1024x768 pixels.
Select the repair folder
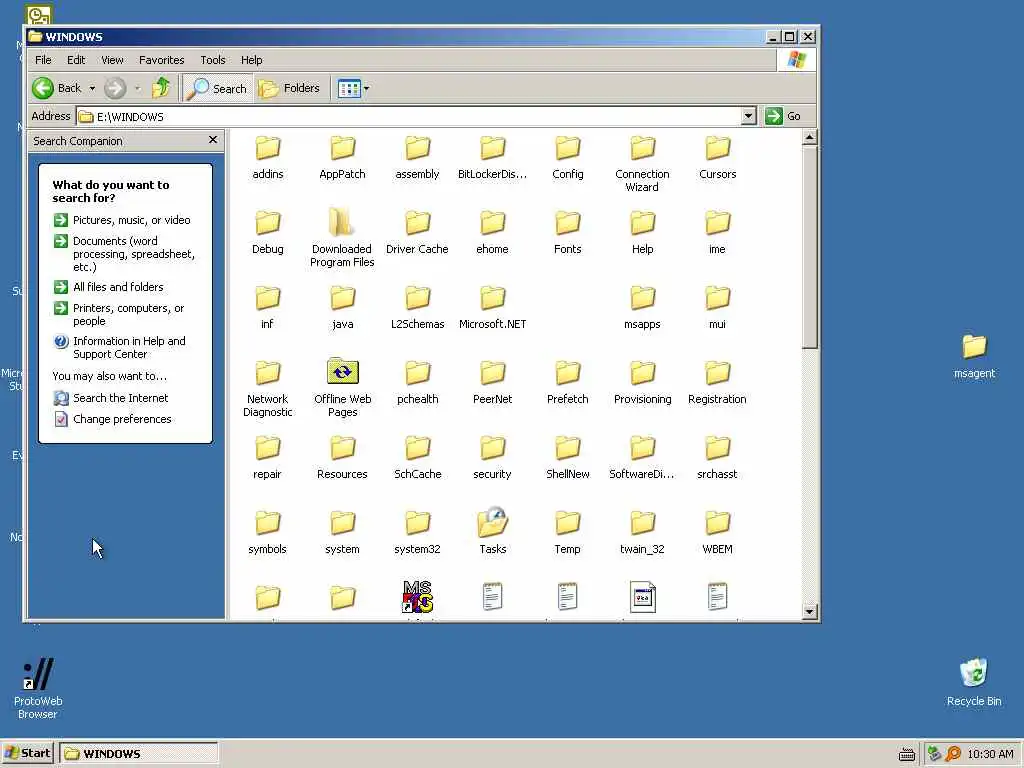[268, 457]
